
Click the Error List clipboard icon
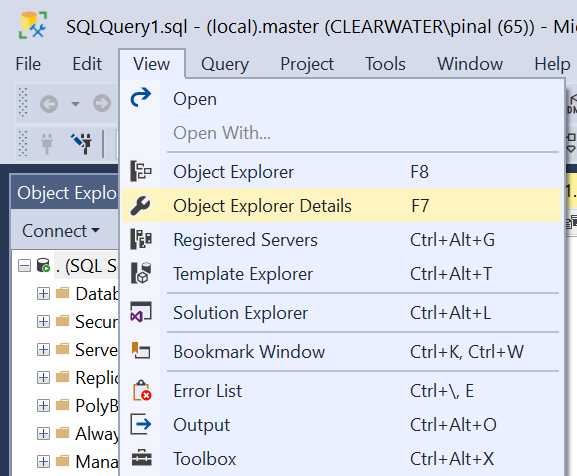[x=142, y=390]
